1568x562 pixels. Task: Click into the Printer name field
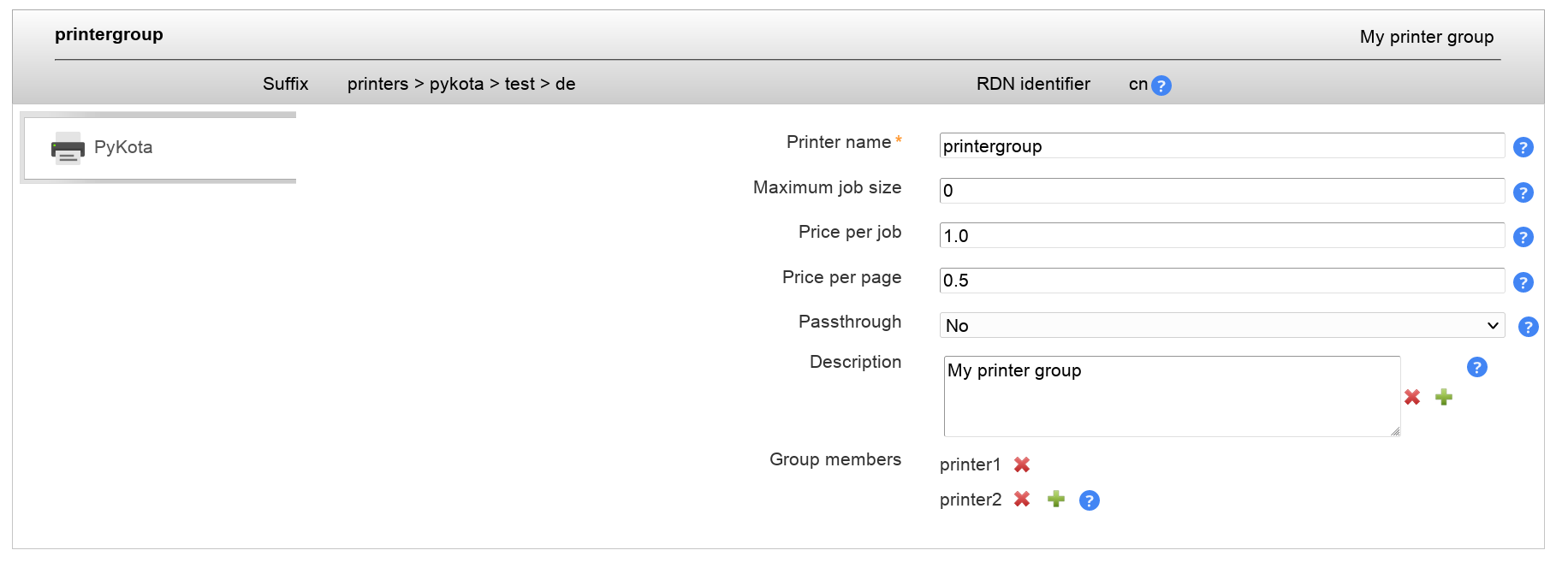[1221, 146]
